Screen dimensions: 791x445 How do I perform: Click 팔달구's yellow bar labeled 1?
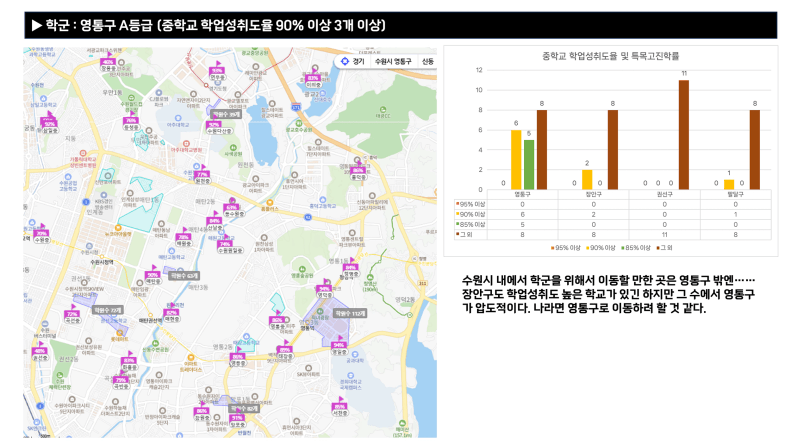[729, 185]
